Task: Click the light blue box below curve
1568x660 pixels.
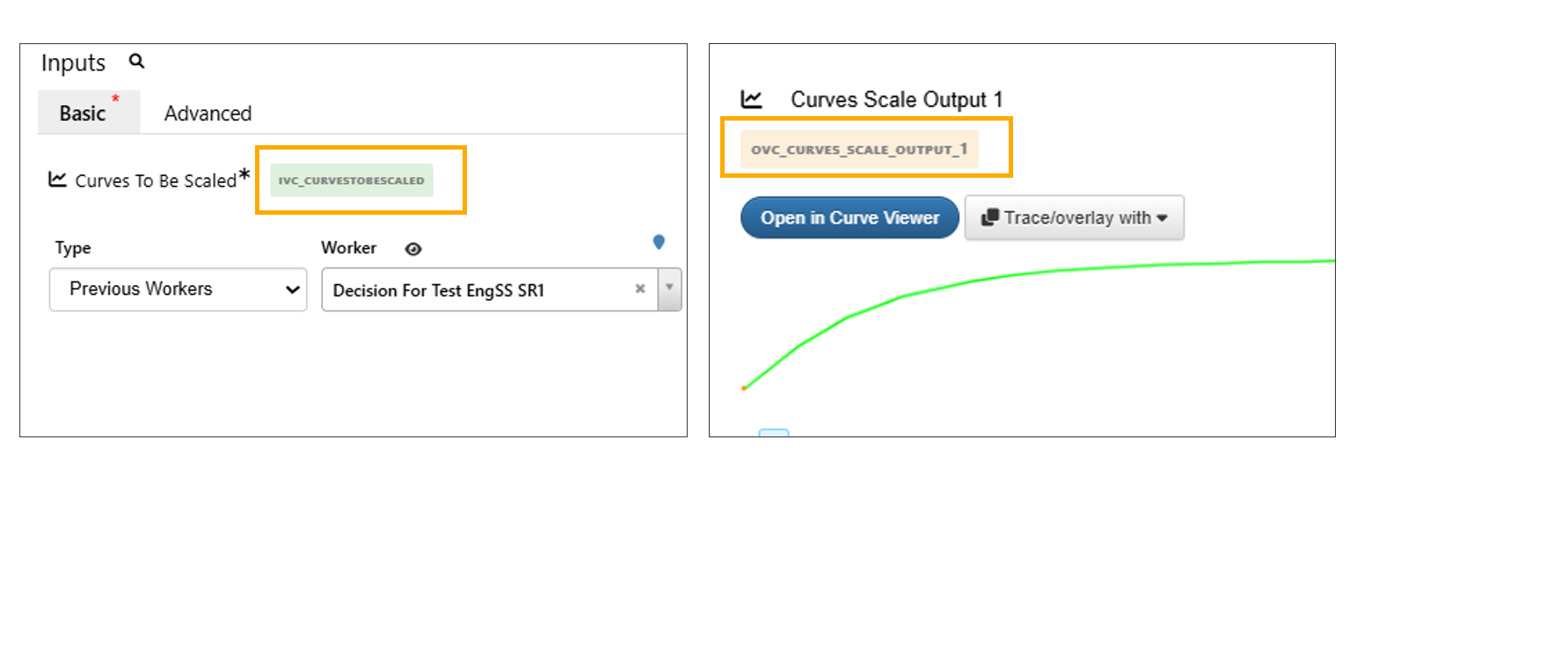Action: (774, 432)
